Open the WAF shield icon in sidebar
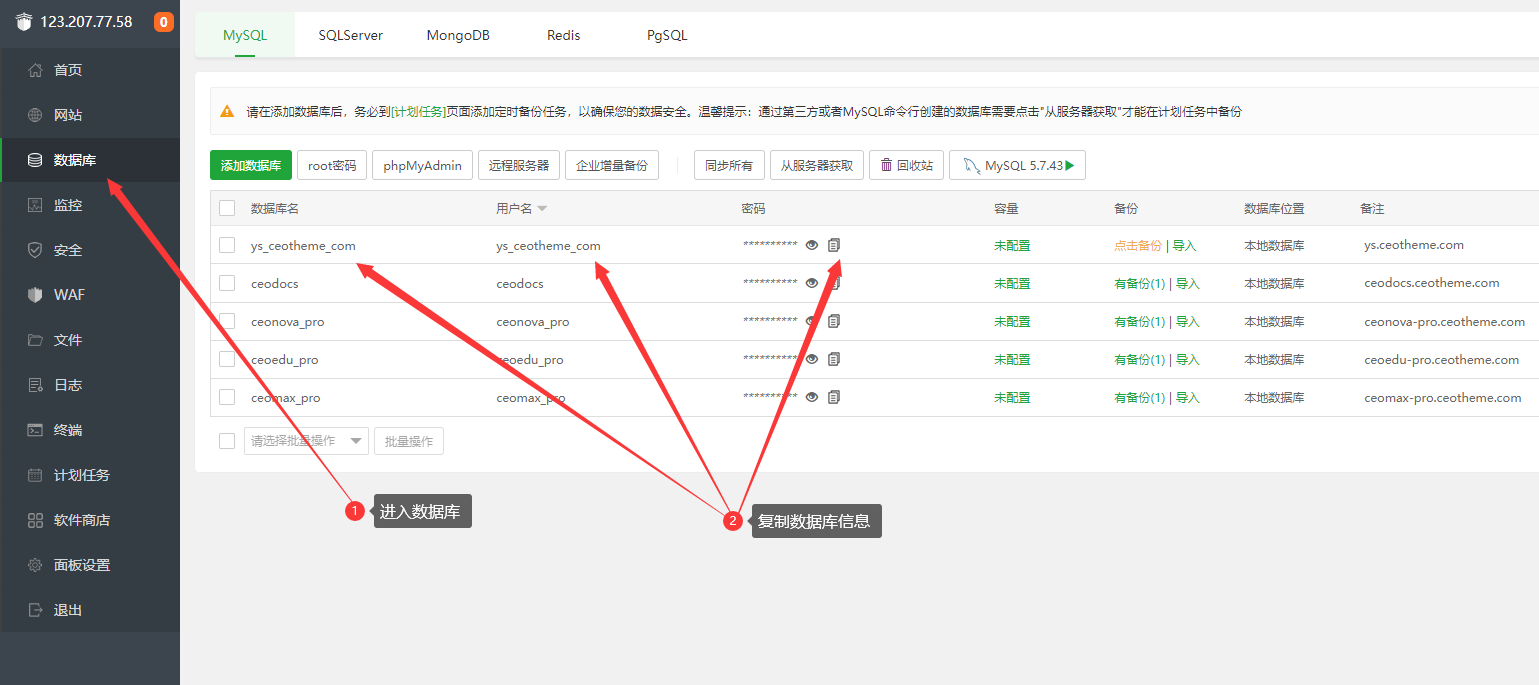1539x685 pixels. coord(36,295)
